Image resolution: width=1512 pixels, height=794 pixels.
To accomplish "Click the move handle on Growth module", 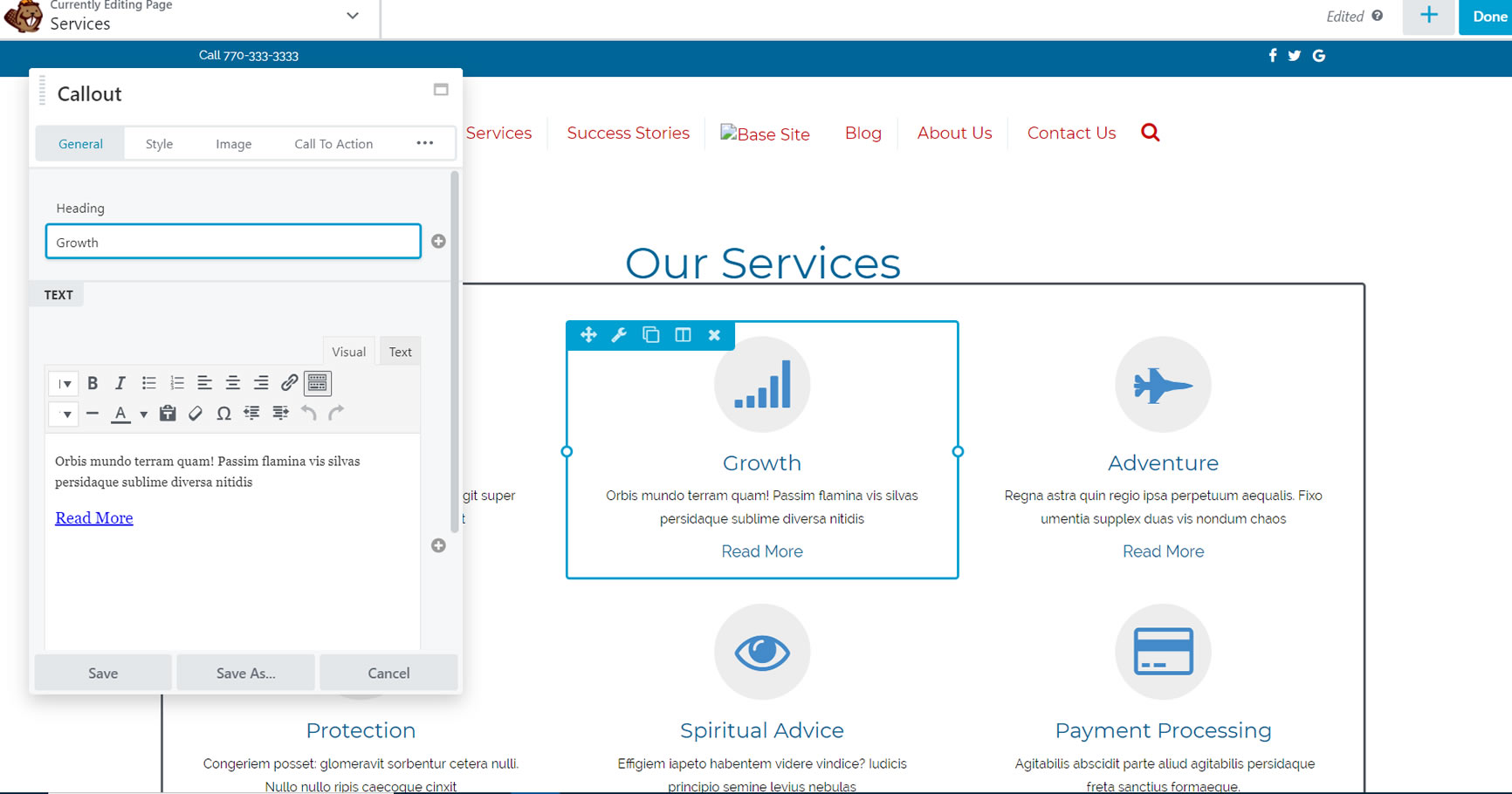I will [588, 335].
